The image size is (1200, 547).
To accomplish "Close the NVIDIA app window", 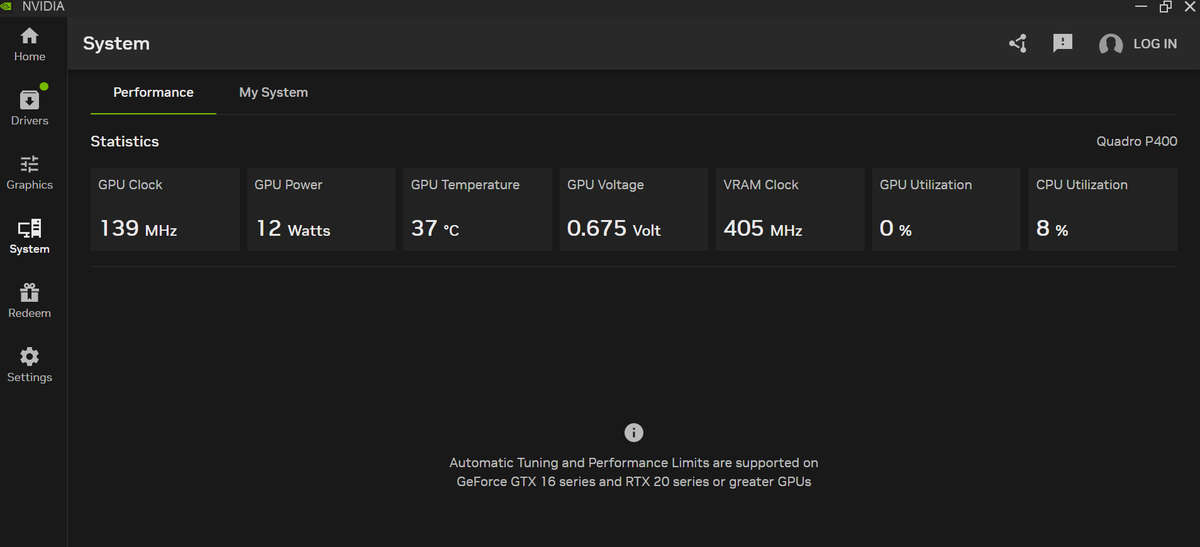I will (1189, 6).
